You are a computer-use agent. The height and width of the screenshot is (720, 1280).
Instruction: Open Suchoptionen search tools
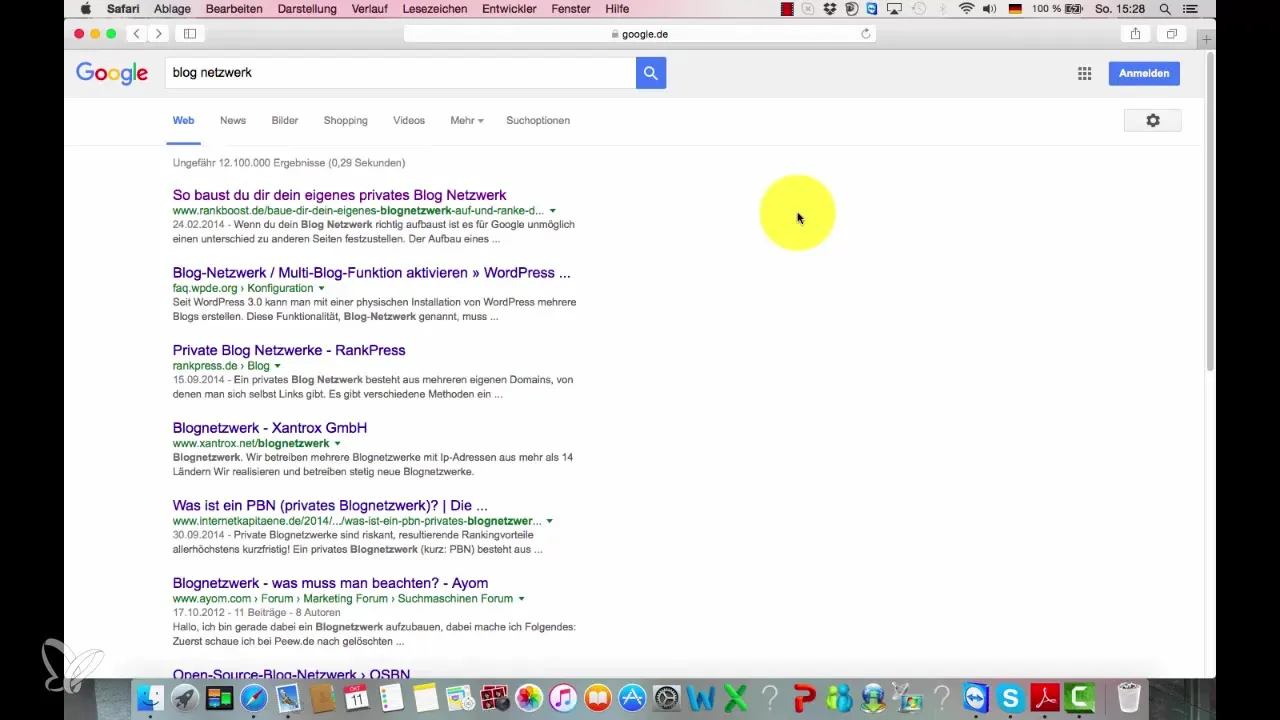(x=538, y=120)
